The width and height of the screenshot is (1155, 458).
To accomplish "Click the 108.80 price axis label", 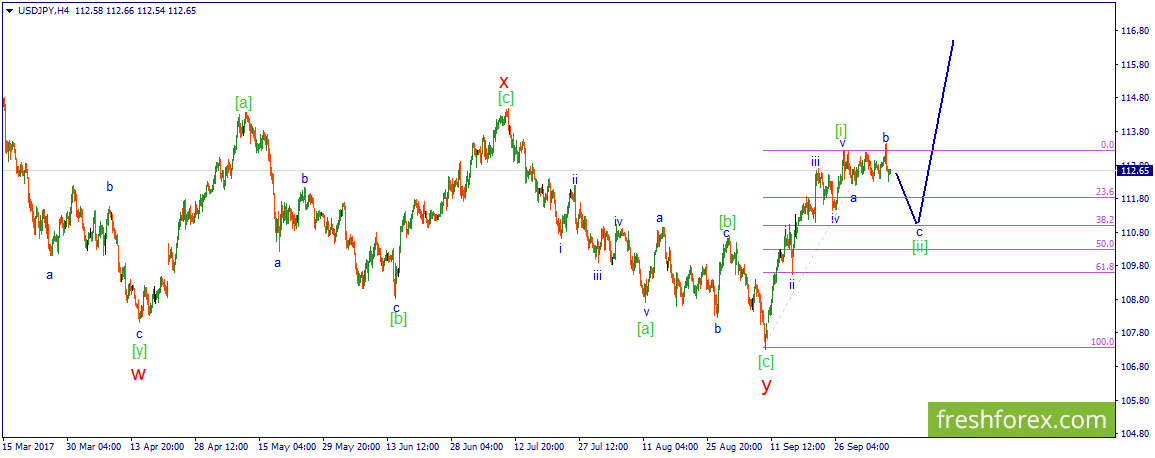I will [x=1134, y=300].
